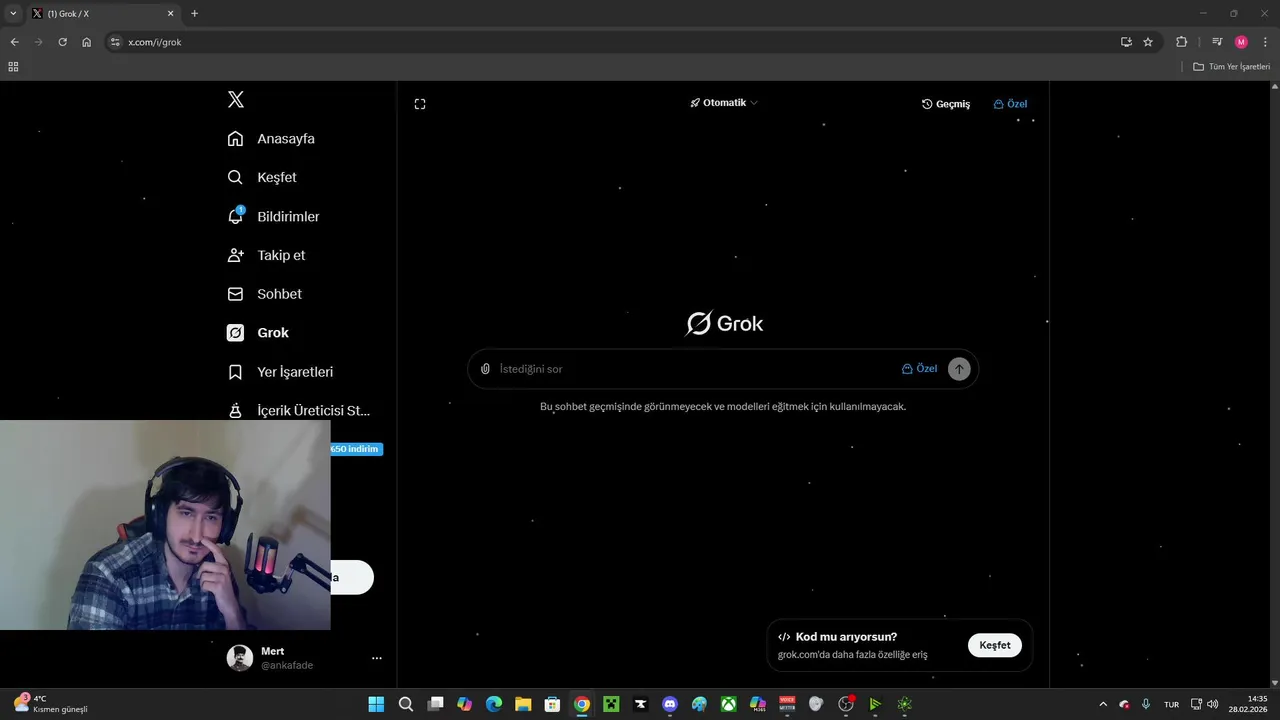This screenshot has width=1280, height=720.
Task: Open Chrome media control icon
Action: click(x=1217, y=42)
